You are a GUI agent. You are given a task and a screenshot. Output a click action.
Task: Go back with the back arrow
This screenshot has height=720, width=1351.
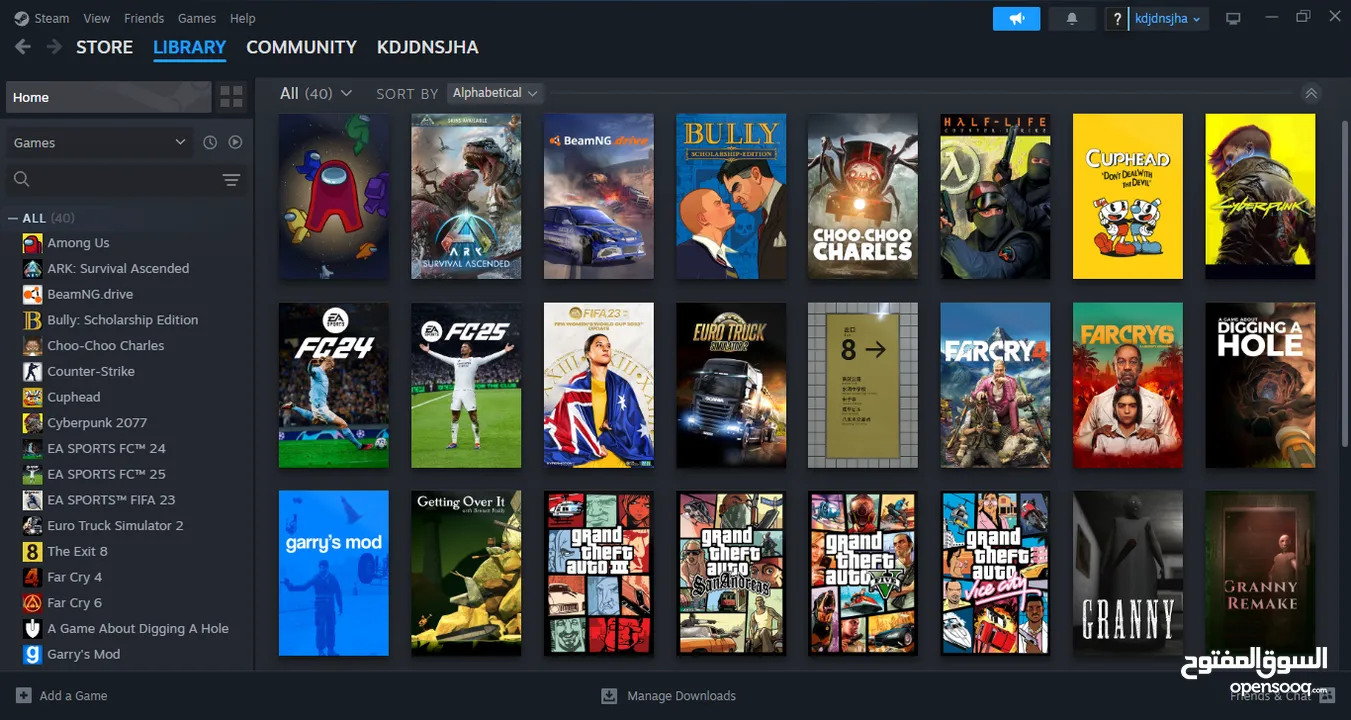coord(23,47)
